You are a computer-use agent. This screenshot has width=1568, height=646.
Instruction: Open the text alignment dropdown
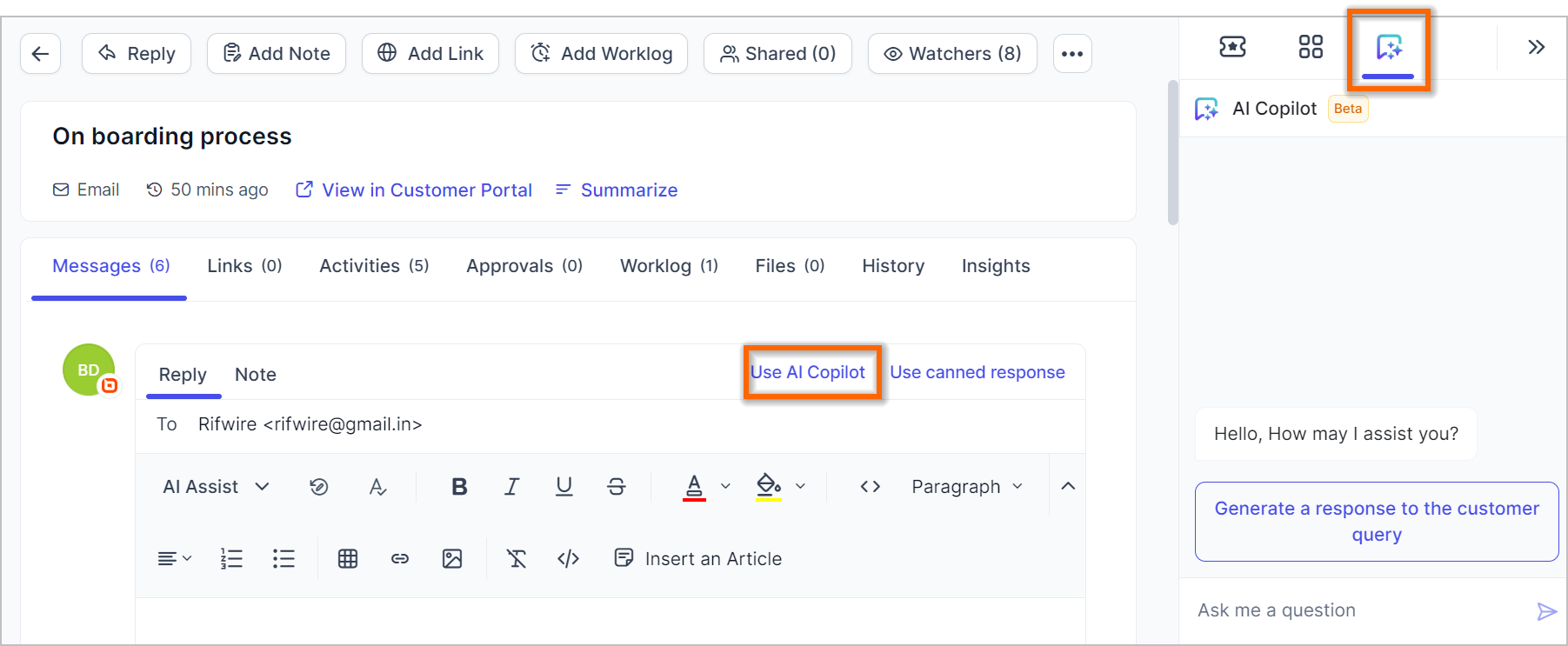(175, 559)
